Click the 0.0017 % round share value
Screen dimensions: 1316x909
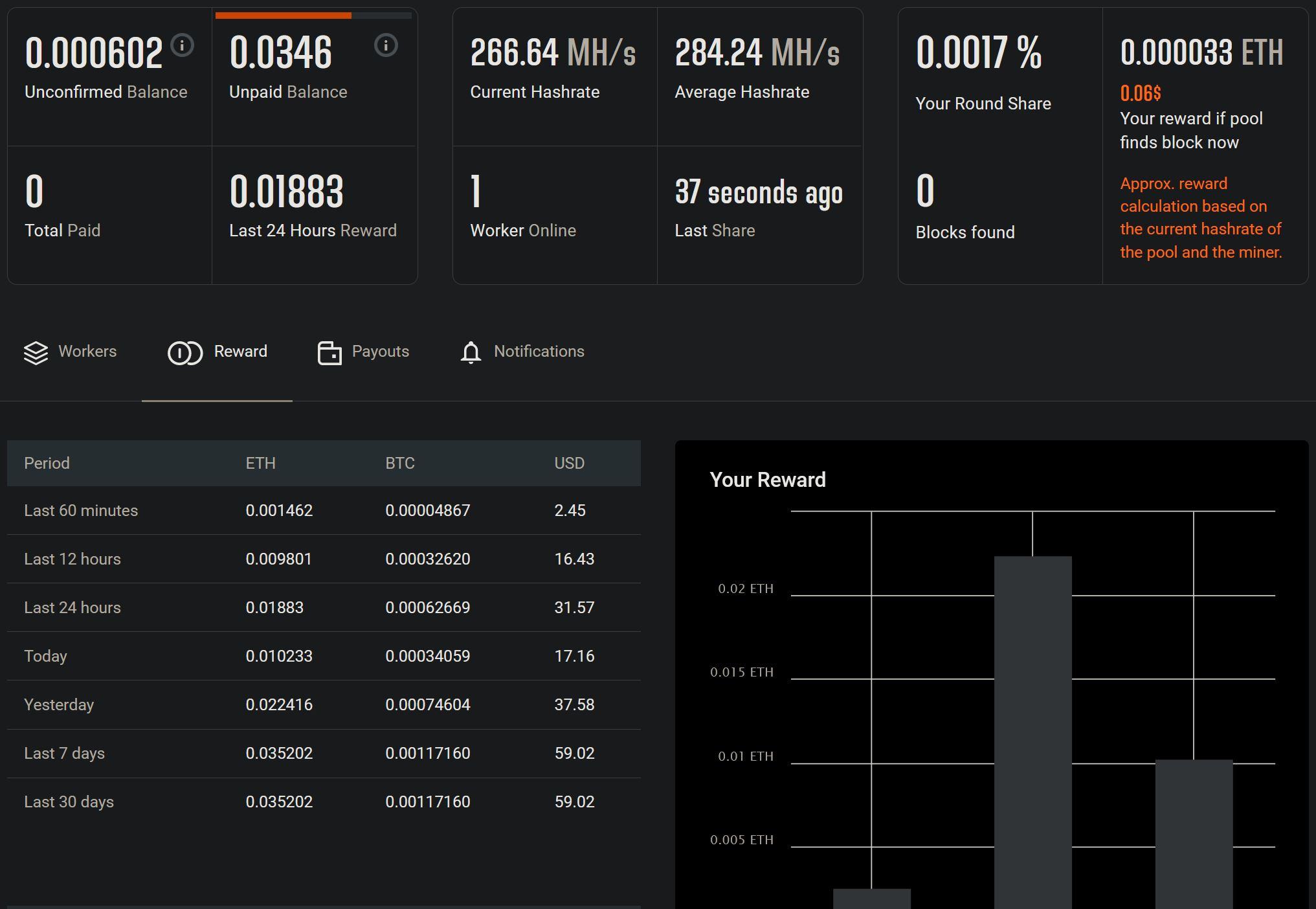point(979,52)
